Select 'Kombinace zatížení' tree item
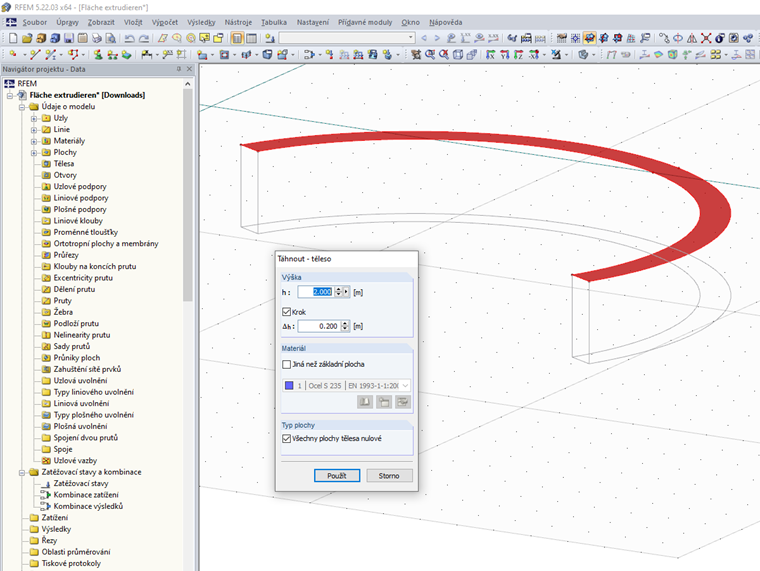760x571 pixels. pyautogui.click(x=86, y=495)
